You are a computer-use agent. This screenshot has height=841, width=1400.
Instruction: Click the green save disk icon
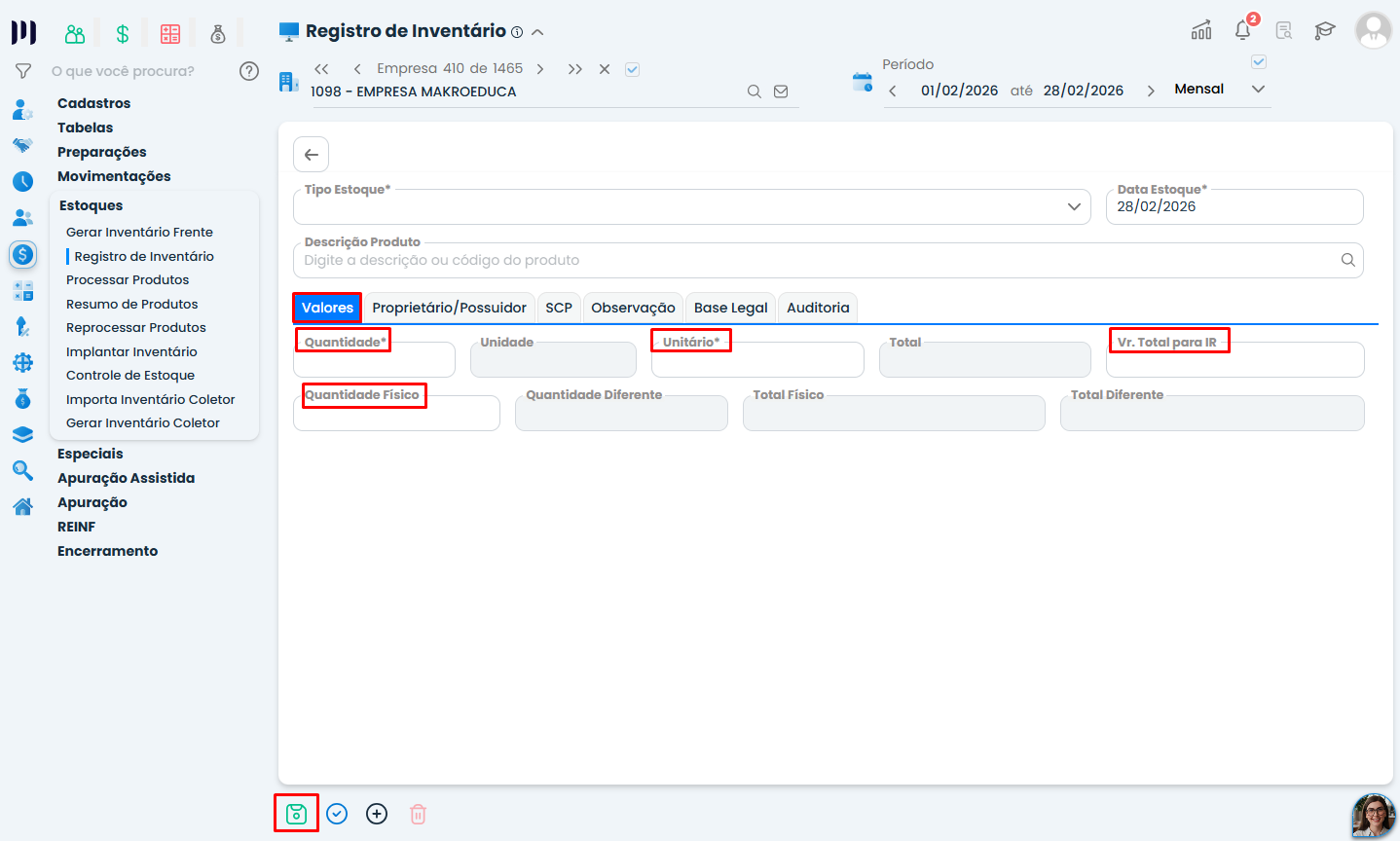[x=297, y=814]
